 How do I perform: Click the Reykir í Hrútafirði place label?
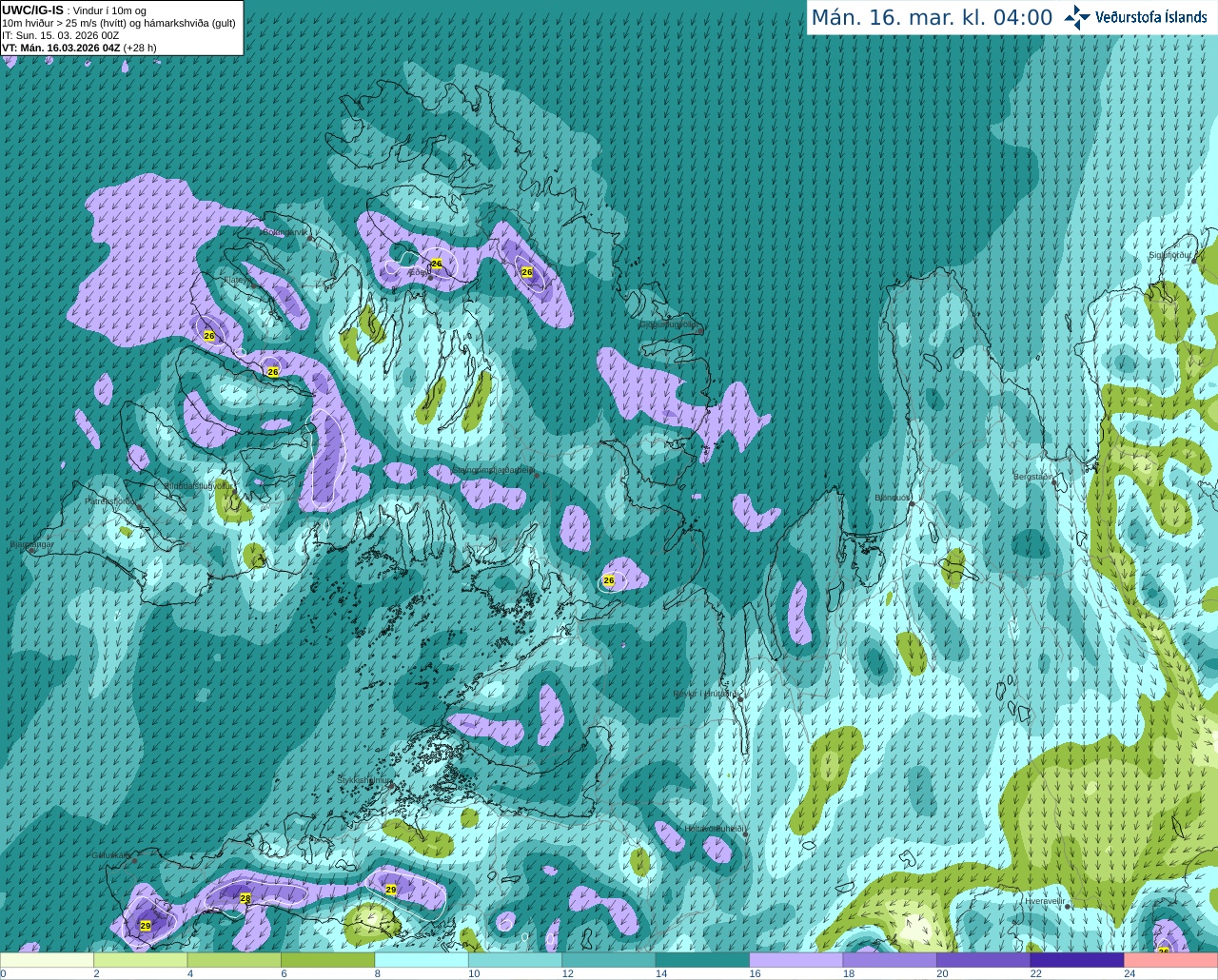(x=705, y=694)
